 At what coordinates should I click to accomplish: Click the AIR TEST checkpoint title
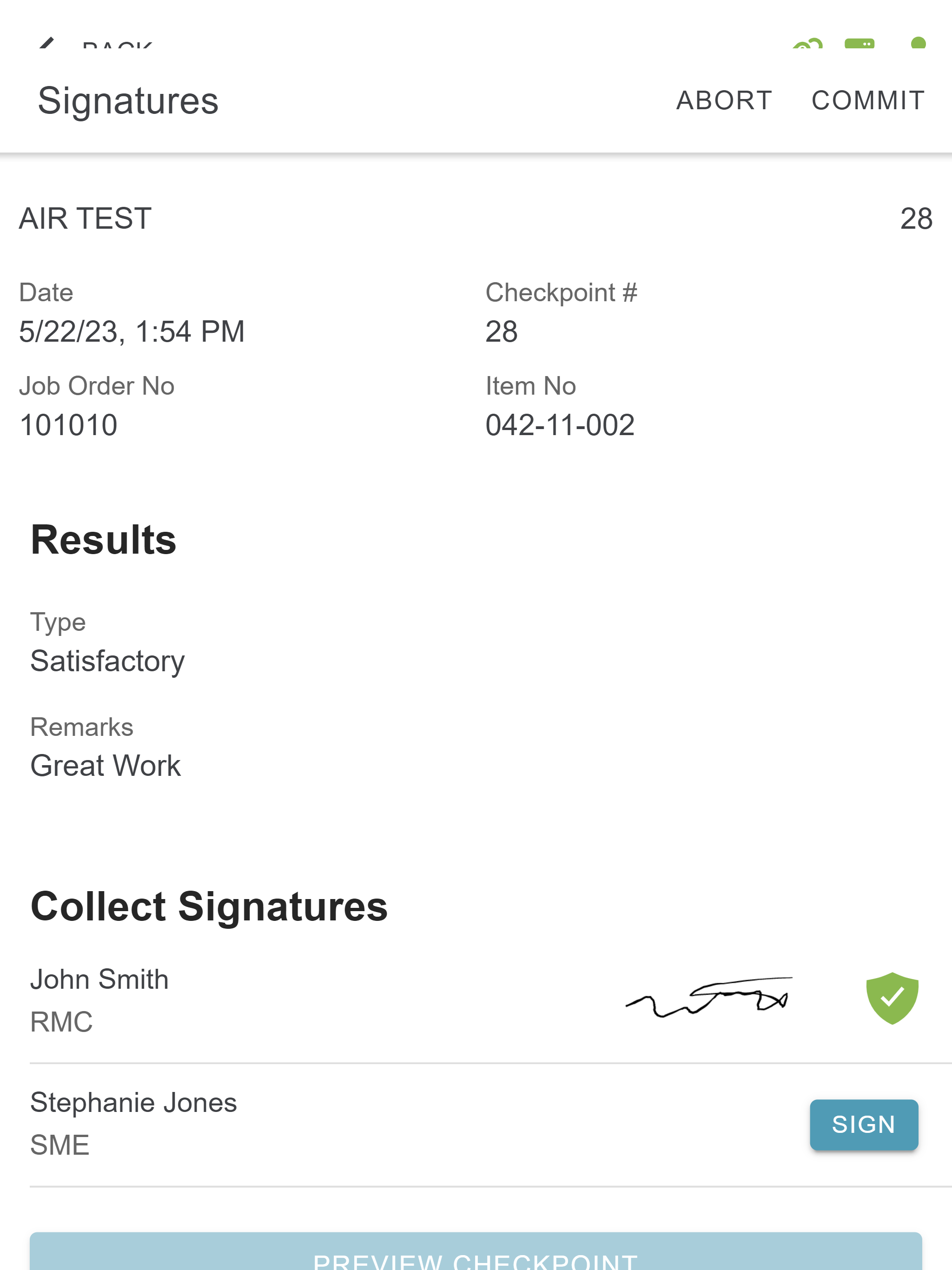[x=85, y=219]
